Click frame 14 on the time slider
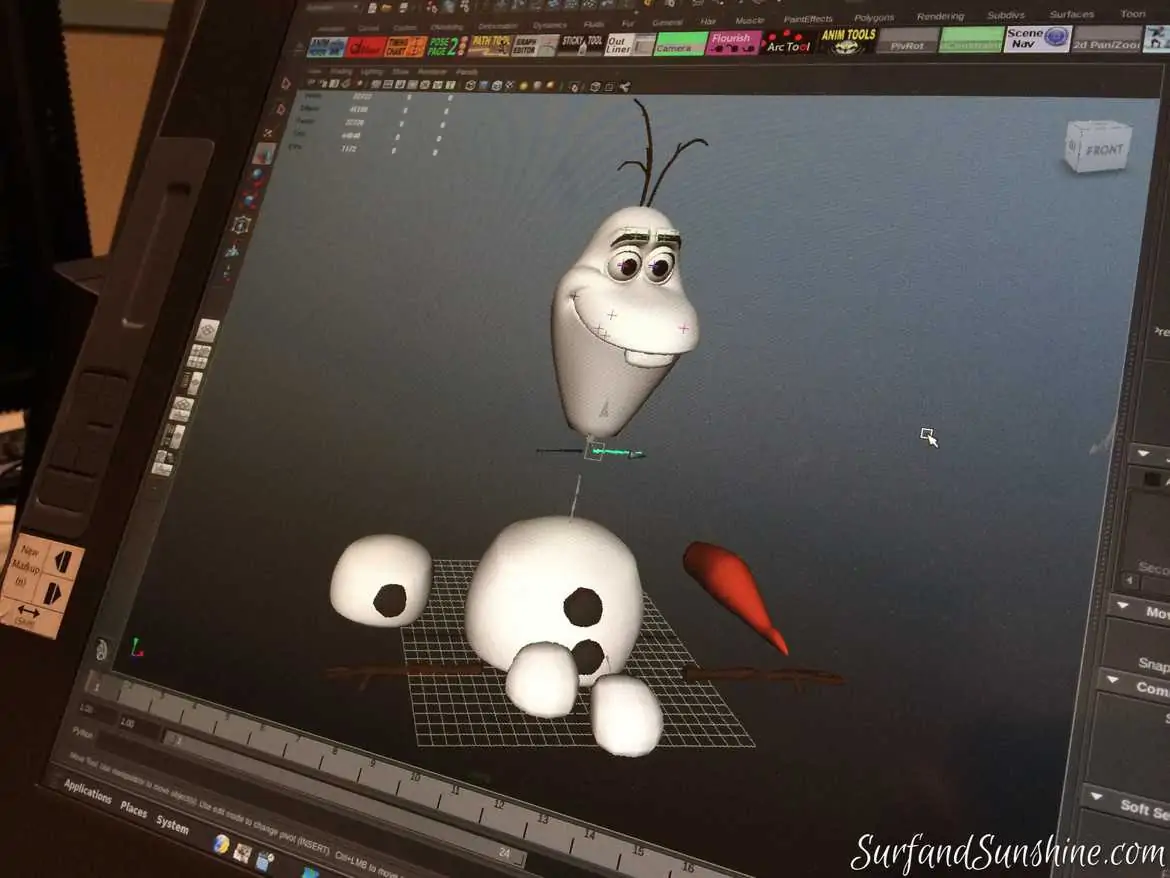Screen dimensions: 1170x878 (589, 834)
